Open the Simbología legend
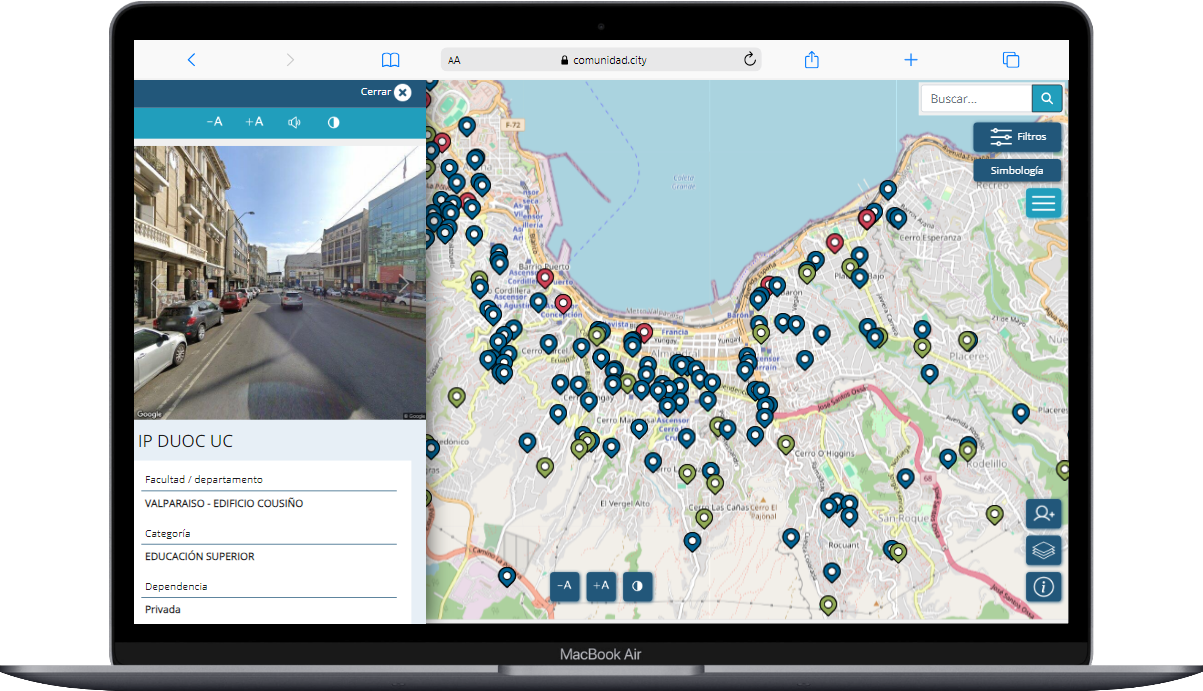This screenshot has width=1203, height=691. (1017, 171)
